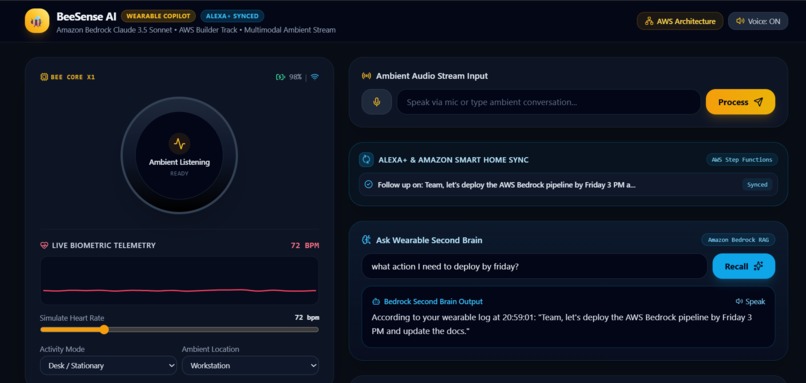Click the heart rate waveform chart
The width and height of the screenshot is (806, 383).
179,281
